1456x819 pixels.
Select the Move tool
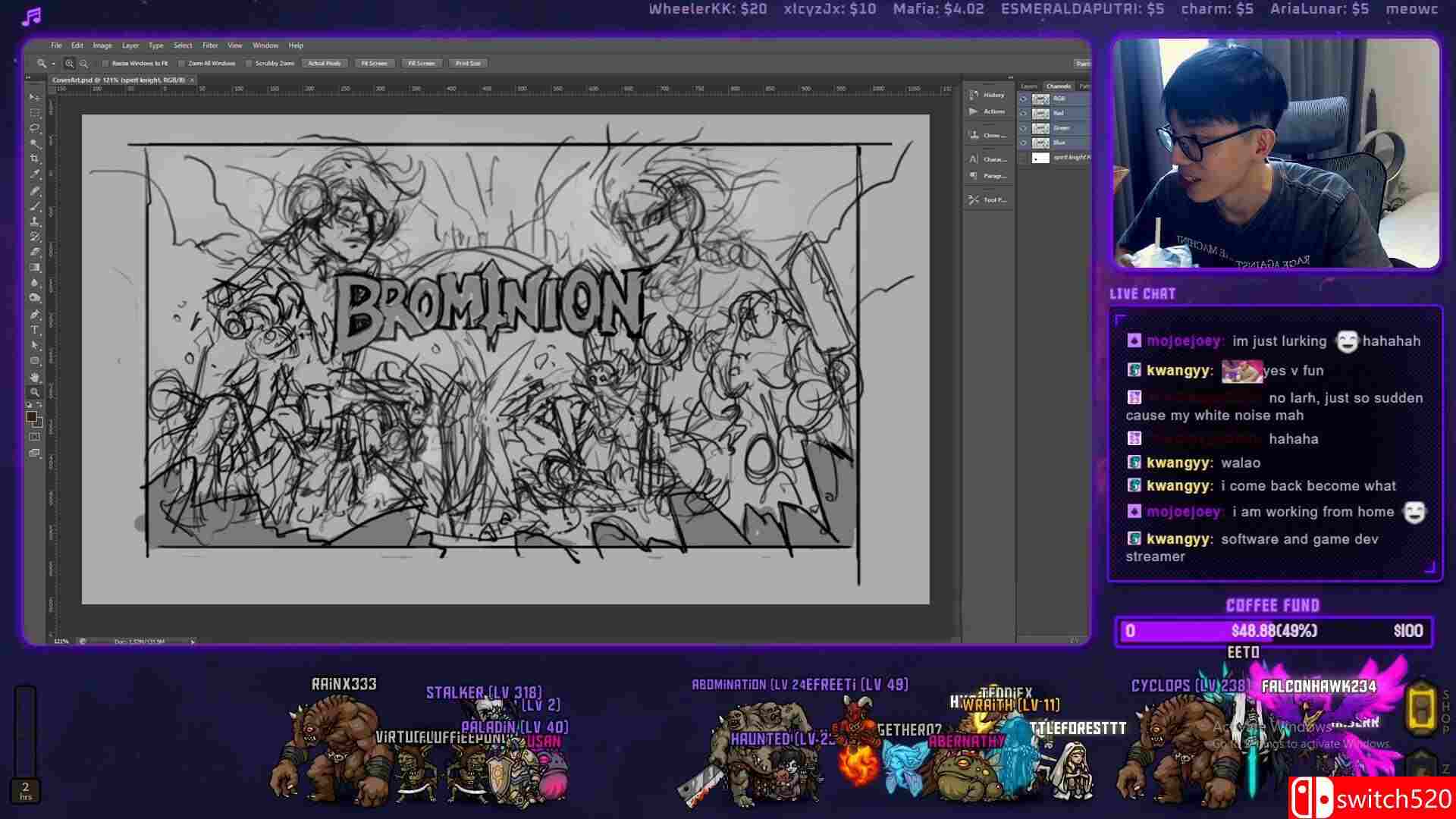[35, 96]
